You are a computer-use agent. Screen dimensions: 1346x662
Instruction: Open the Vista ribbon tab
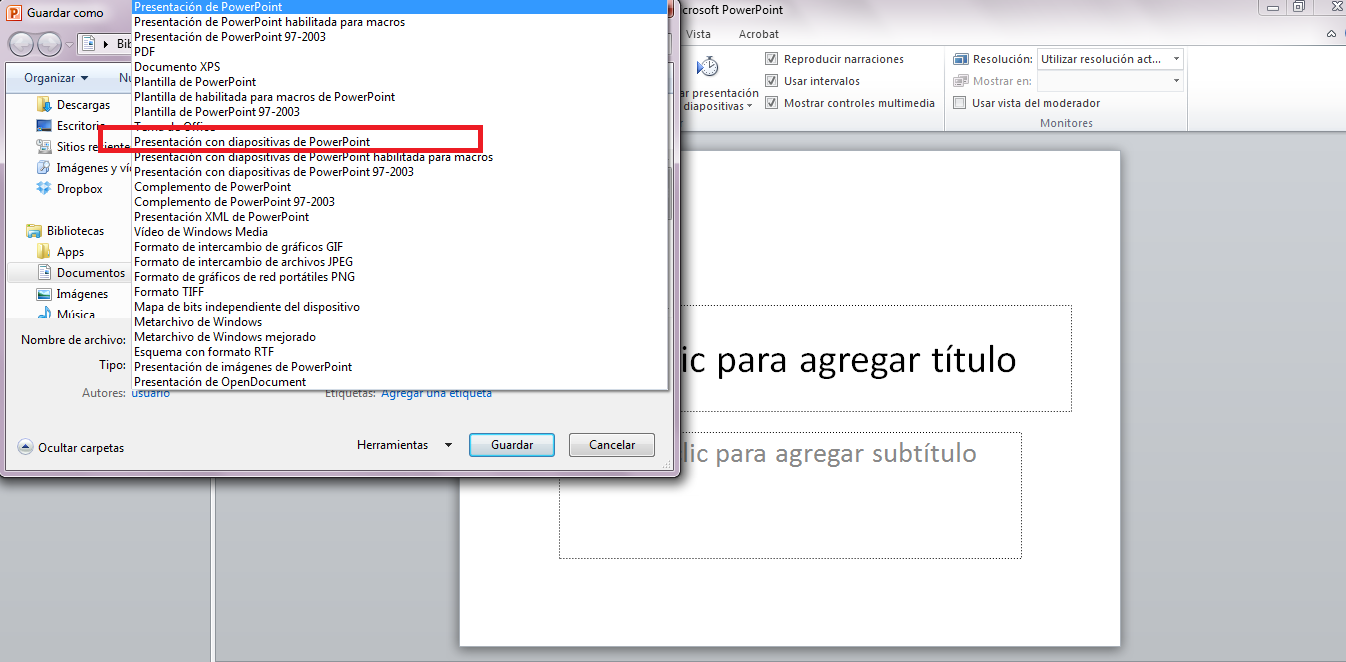[699, 34]
